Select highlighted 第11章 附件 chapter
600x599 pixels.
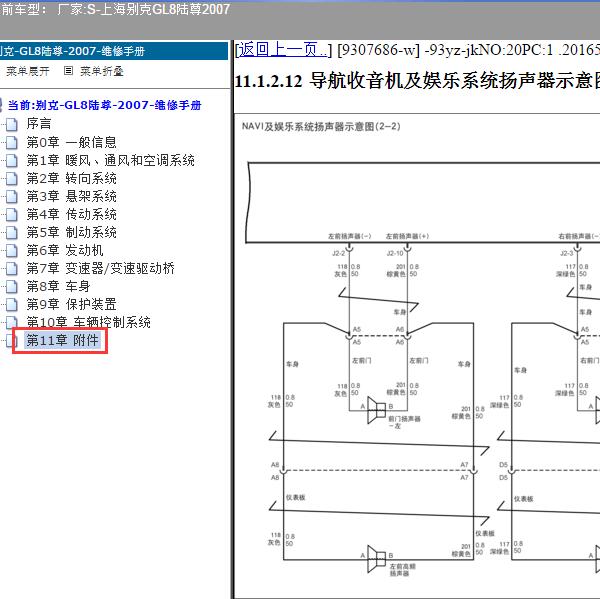[63, 340]
